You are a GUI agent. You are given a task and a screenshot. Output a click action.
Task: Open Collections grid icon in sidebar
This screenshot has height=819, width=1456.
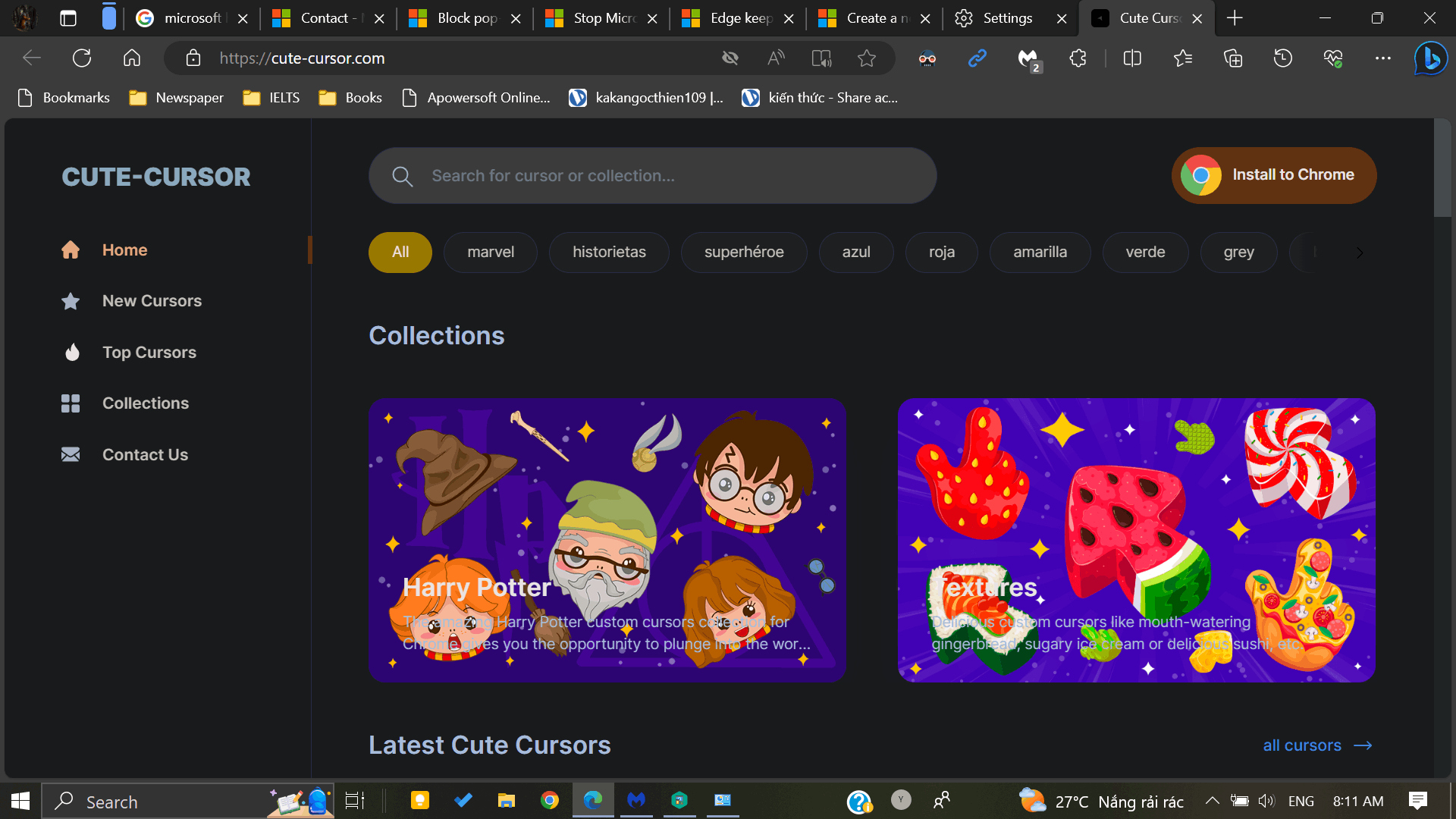click(x=71, y=403)
